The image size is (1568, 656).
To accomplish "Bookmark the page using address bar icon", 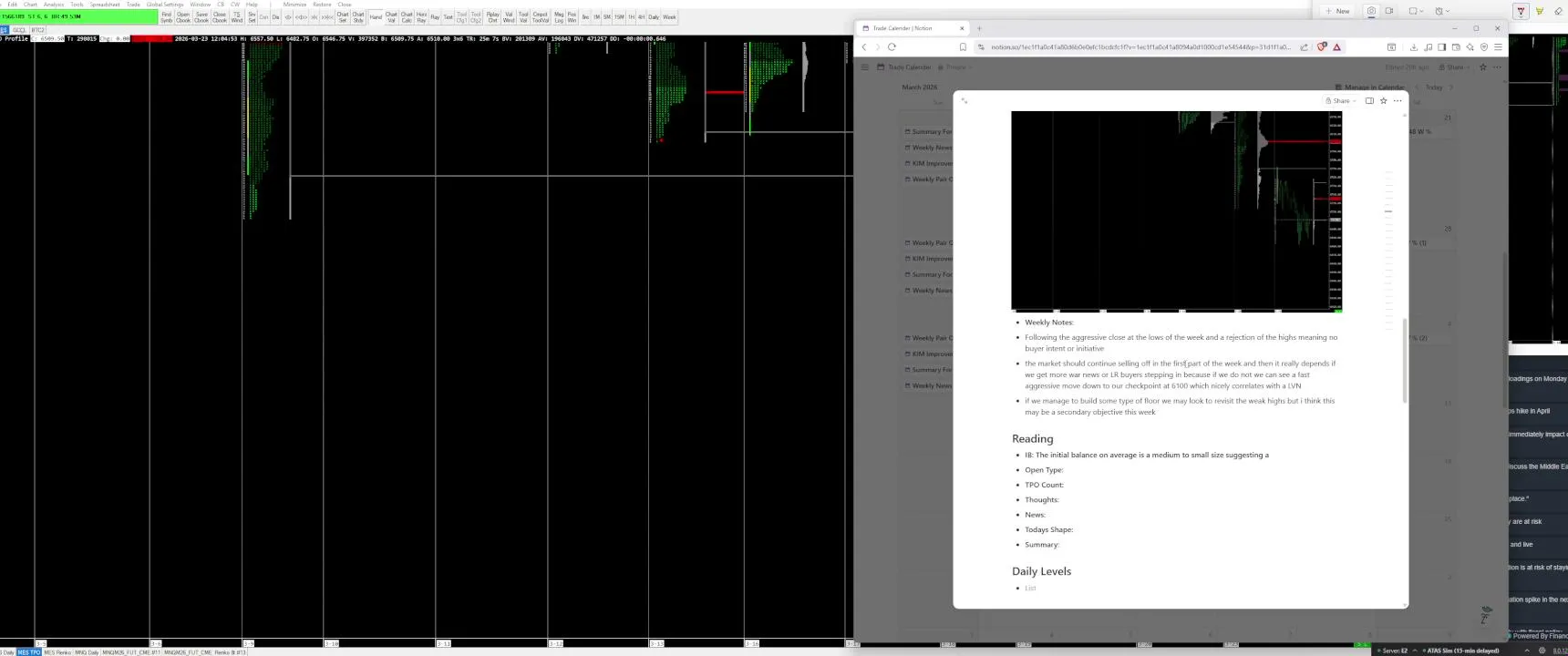I will pos(963,46).
